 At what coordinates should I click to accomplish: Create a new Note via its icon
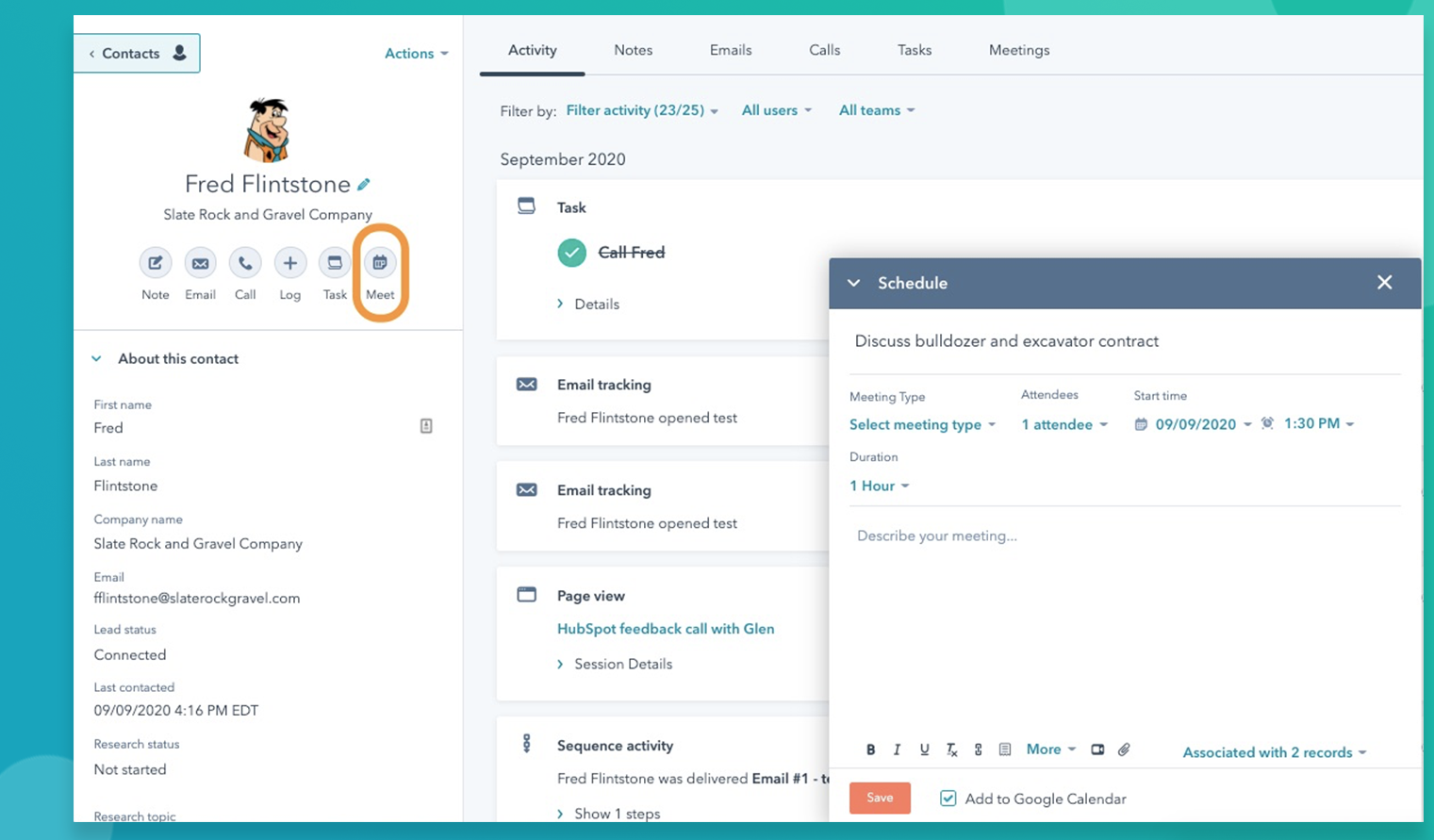pos(156,263)
